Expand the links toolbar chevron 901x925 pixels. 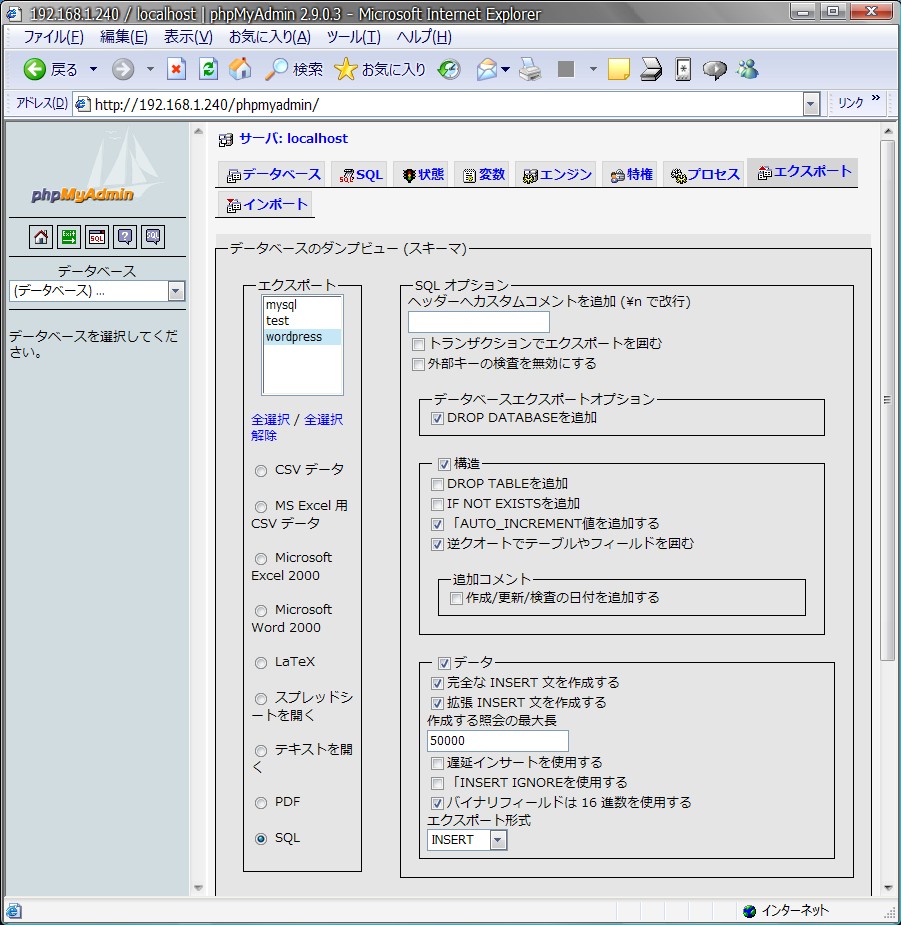coord(876,98)
